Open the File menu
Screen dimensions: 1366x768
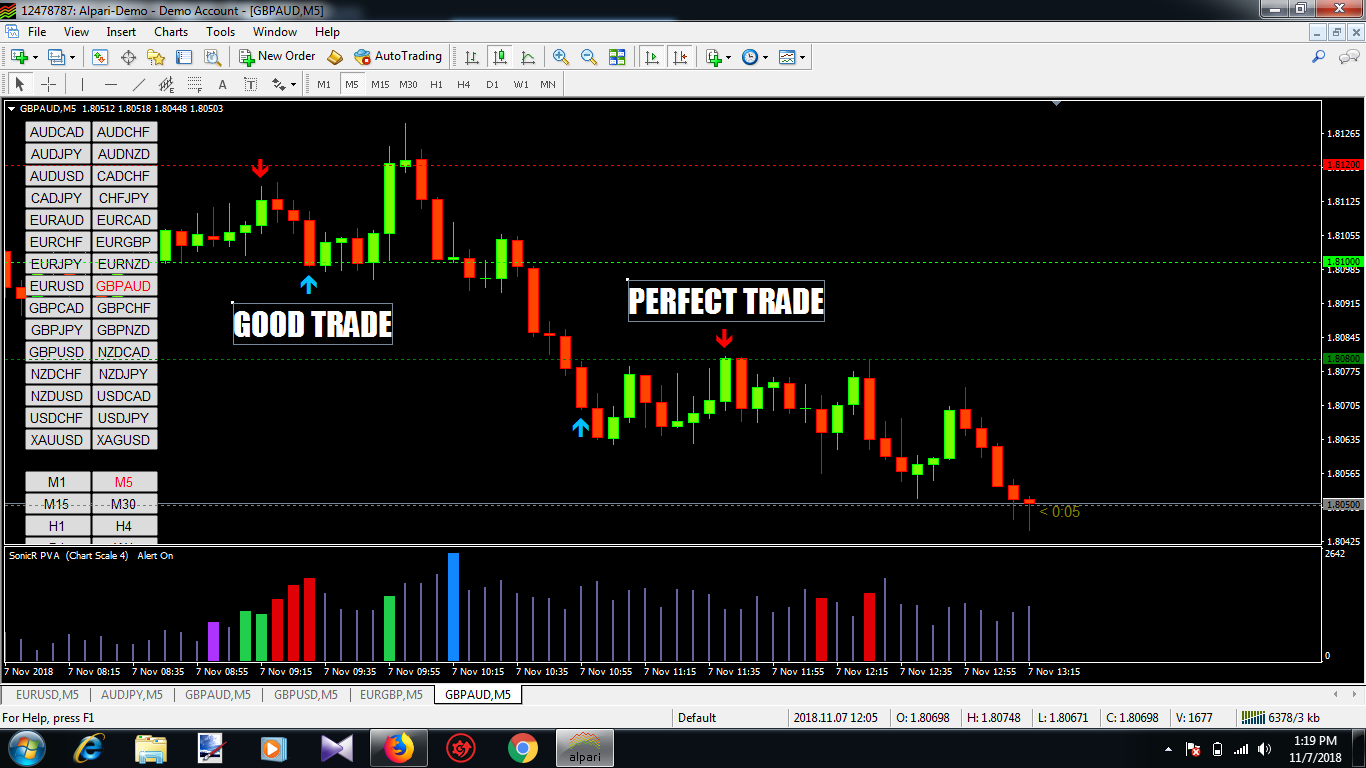[37, 32]
